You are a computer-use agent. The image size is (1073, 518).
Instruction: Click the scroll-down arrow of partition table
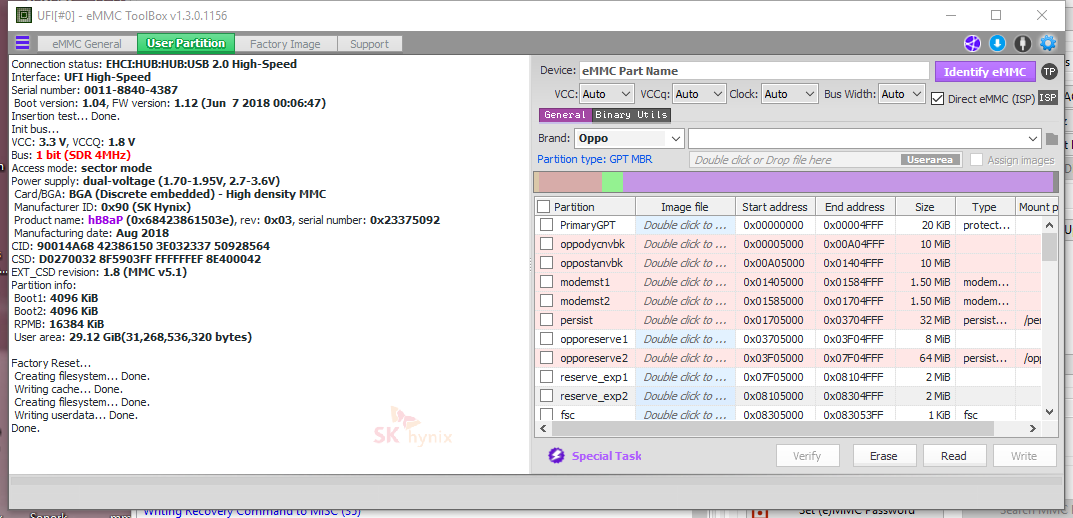1049,412
